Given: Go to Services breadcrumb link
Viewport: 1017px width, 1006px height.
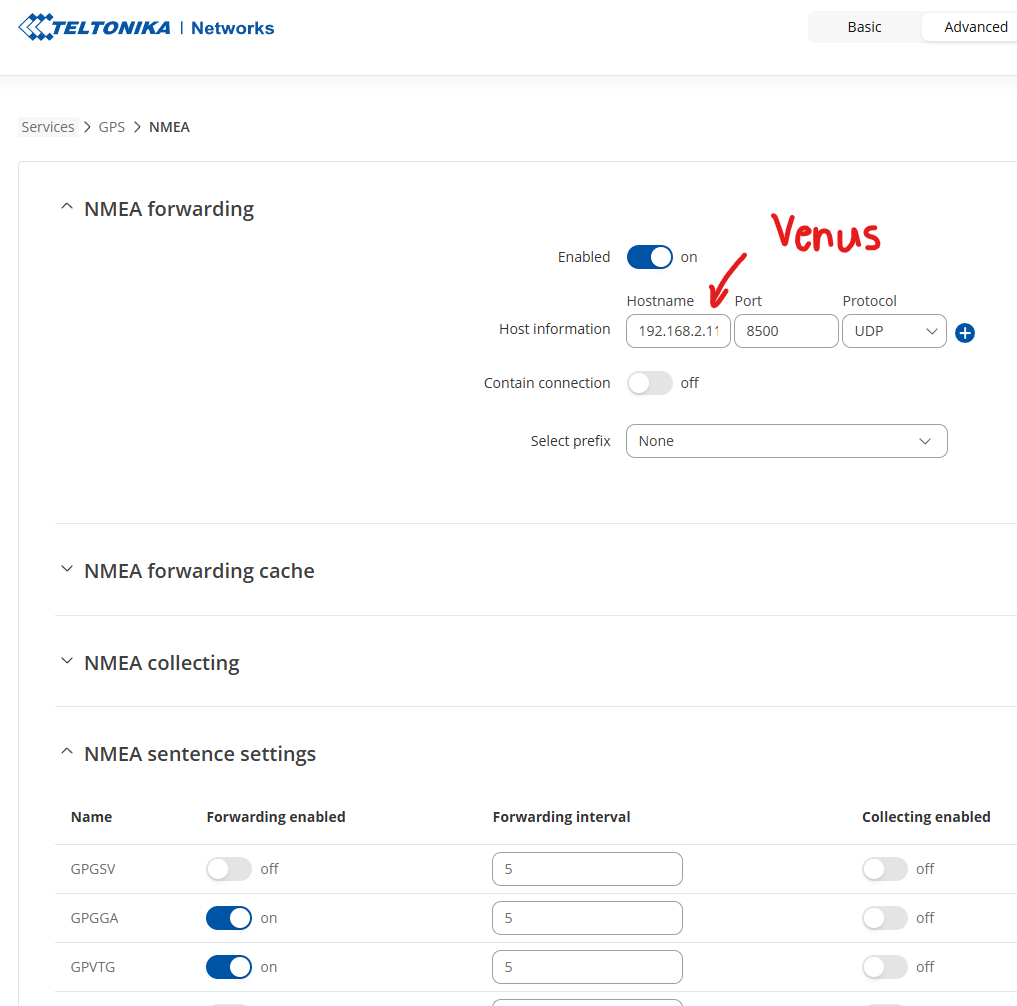Looking at the screenshot, I should pos(48,127).
